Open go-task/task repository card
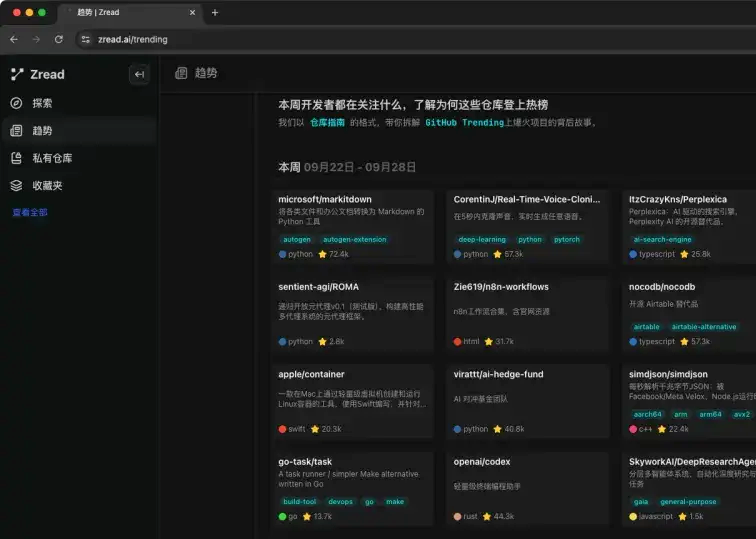Screen dimensions: 756x539 tap(352, 489)
